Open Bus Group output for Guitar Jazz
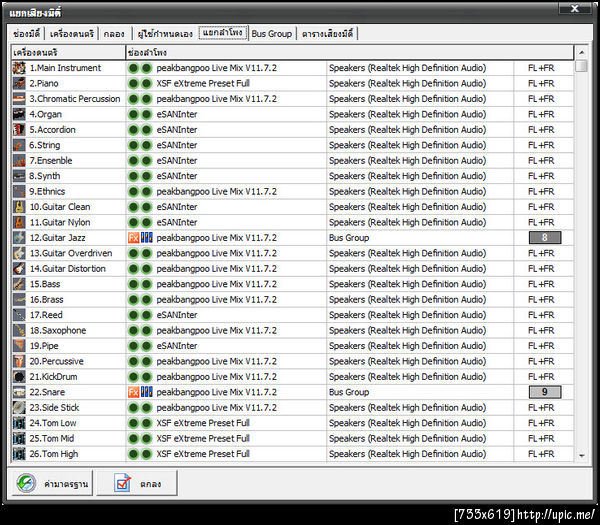600x525 pixels. [420, 238]
